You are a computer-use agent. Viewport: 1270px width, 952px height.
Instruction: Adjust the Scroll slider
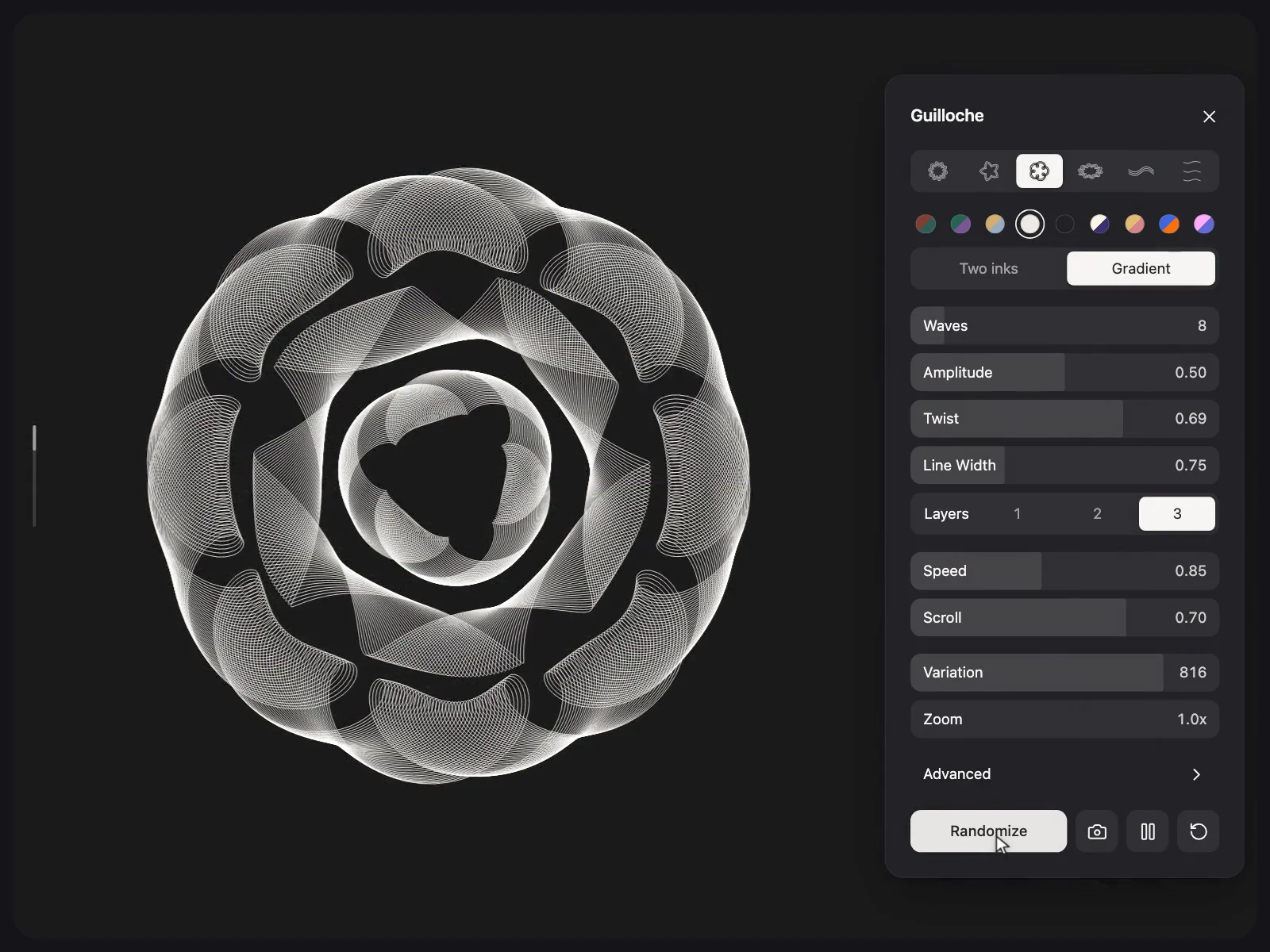click(1064, 618)
